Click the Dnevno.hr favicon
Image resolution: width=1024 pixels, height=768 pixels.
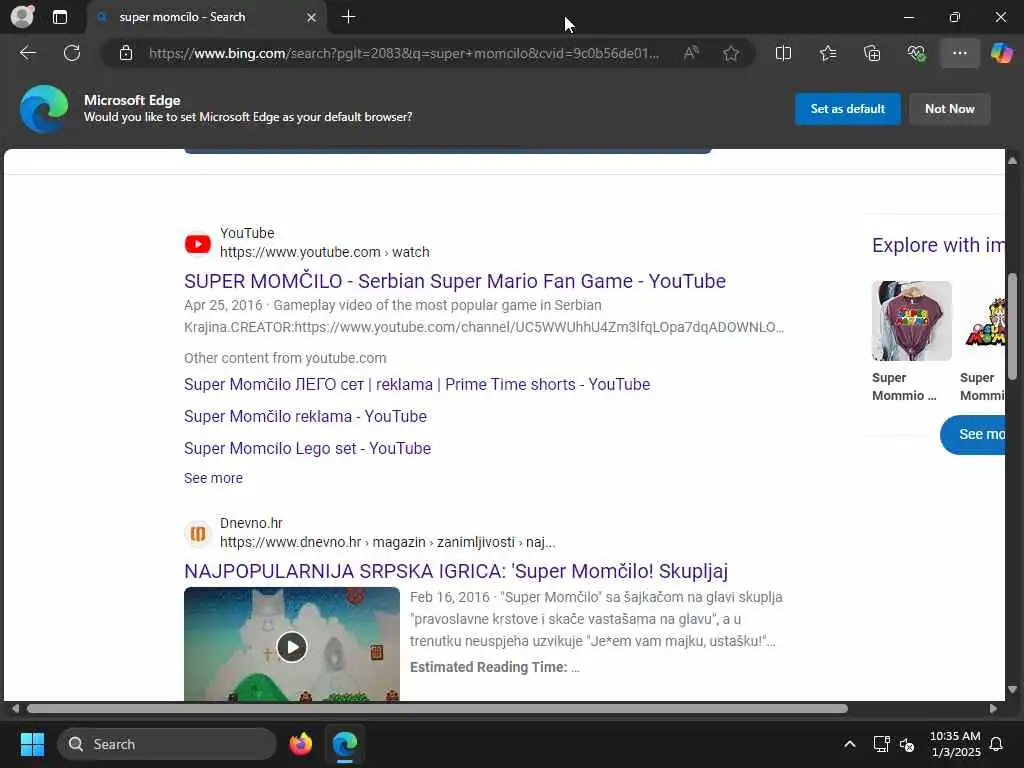click(x=197, y=534)
